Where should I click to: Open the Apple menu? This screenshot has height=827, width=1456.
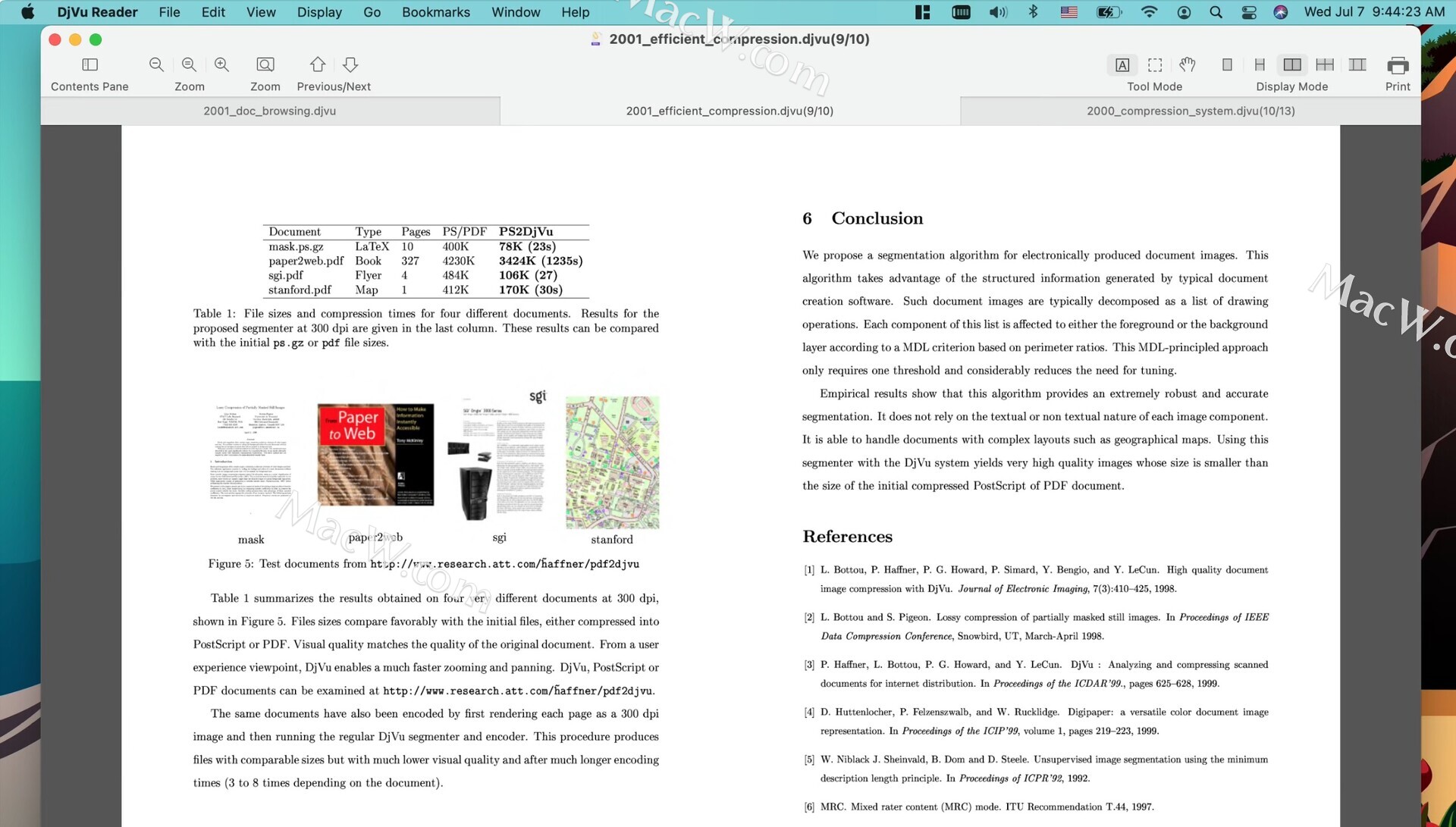pos(28,12)
